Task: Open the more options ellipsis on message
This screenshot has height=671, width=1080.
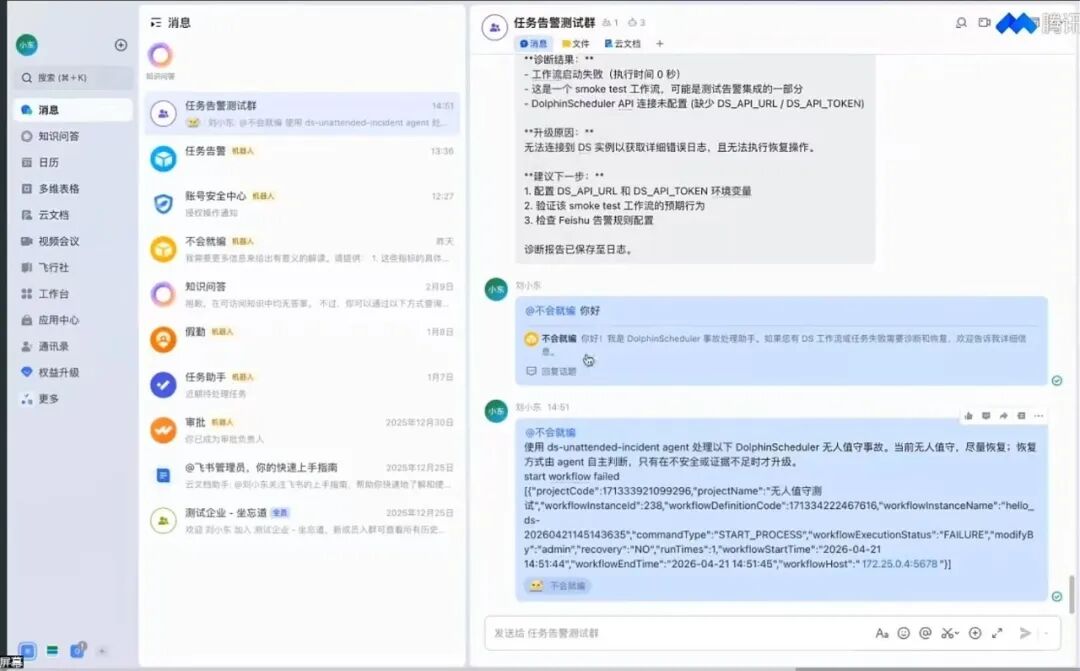Action: [1039, 416]
